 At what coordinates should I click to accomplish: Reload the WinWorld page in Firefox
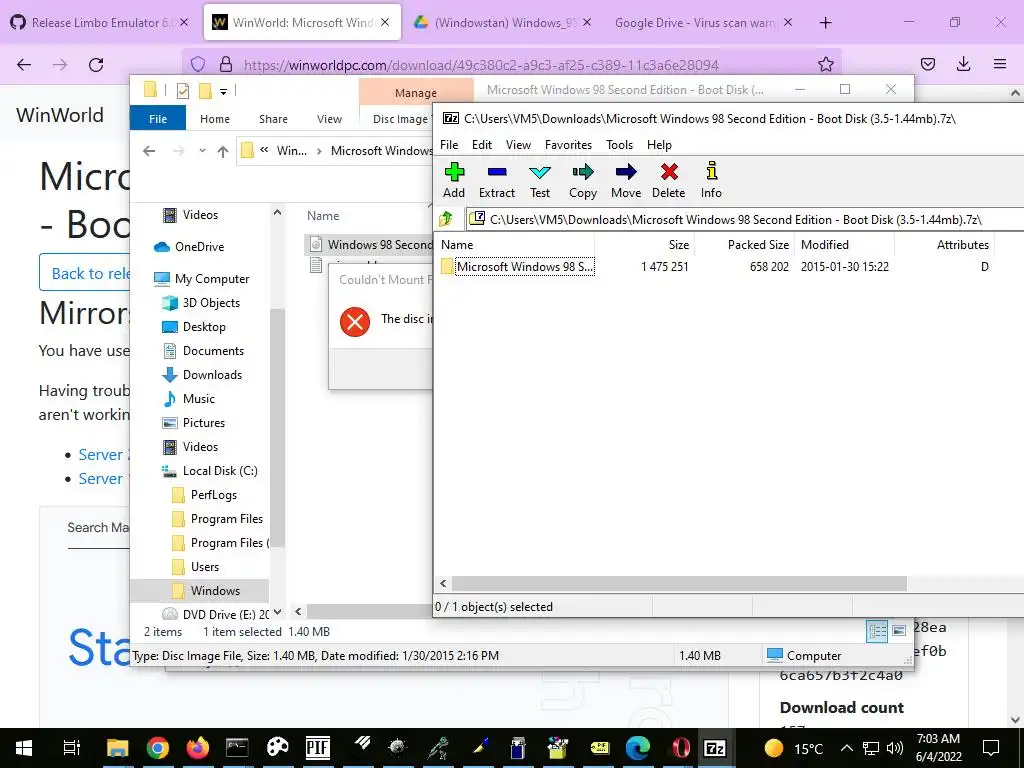tap(96, 64)
